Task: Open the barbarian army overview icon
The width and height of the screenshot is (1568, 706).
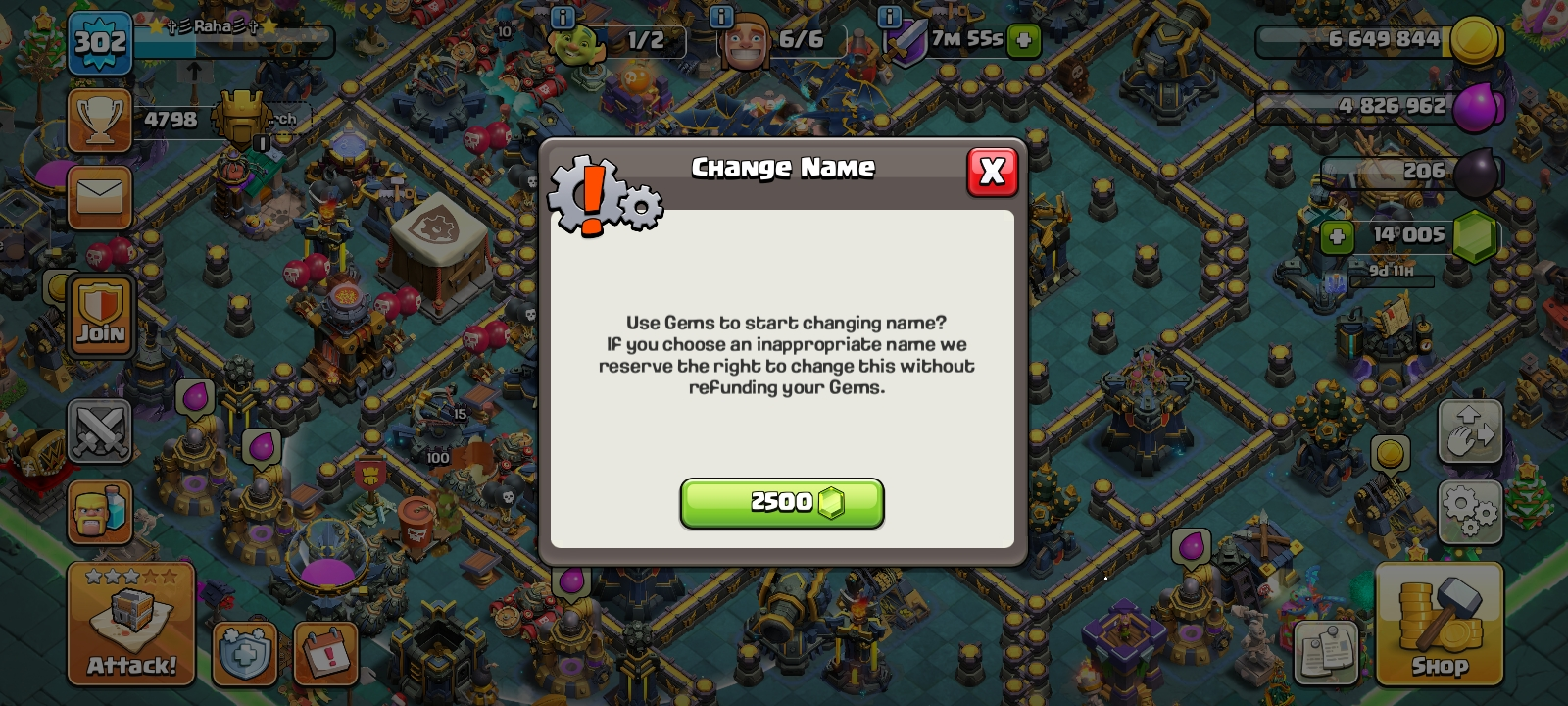Action: [100, 512]
